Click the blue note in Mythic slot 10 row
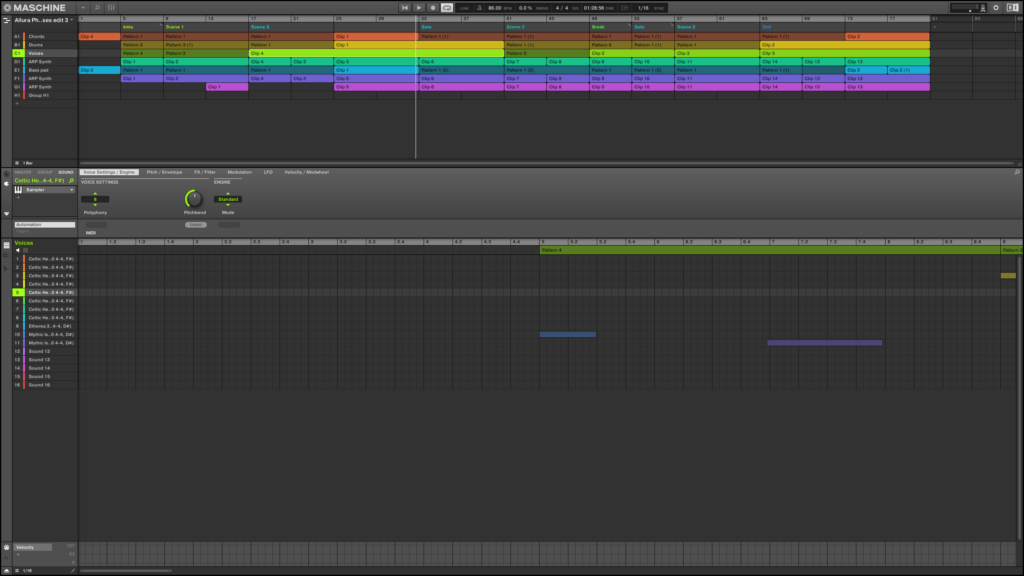The height and width of the screenshot is (576, 1024). 568,334
